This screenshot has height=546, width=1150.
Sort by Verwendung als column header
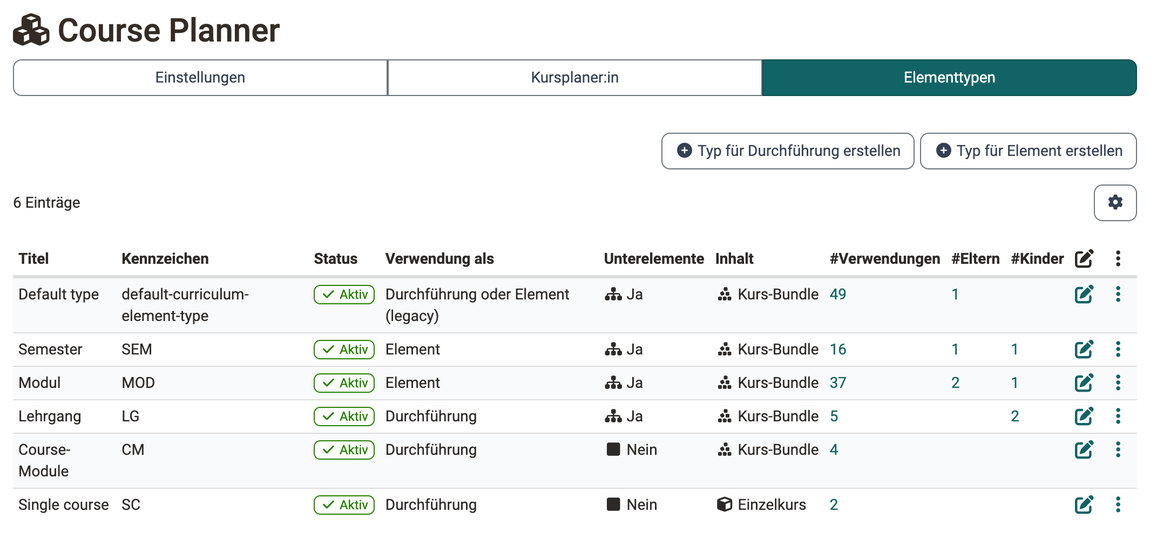click(x=440, y=258)
